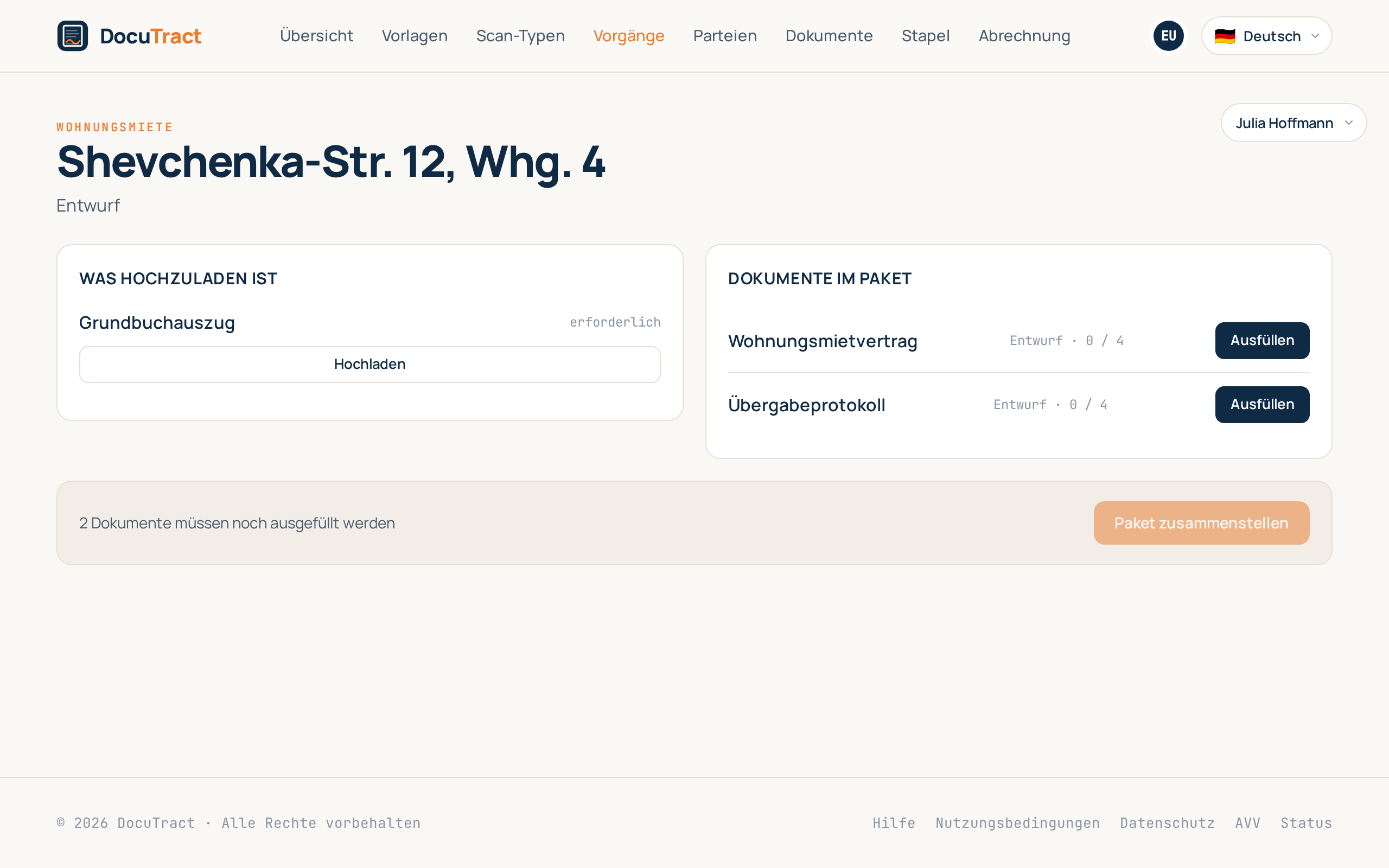Open the Stapel section

925,36
